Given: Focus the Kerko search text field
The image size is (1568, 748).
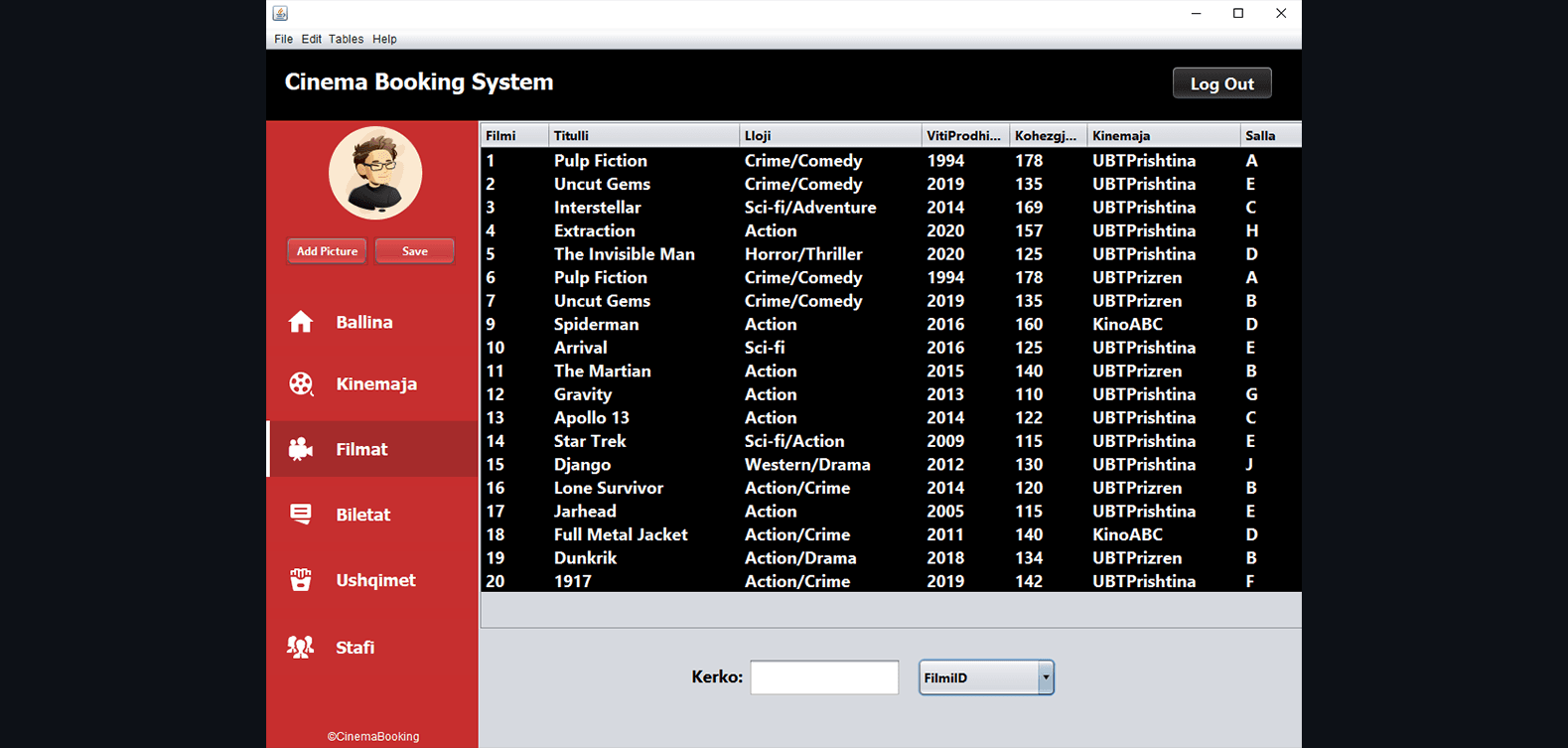Looking at the screenshot, I should point(824,677).
